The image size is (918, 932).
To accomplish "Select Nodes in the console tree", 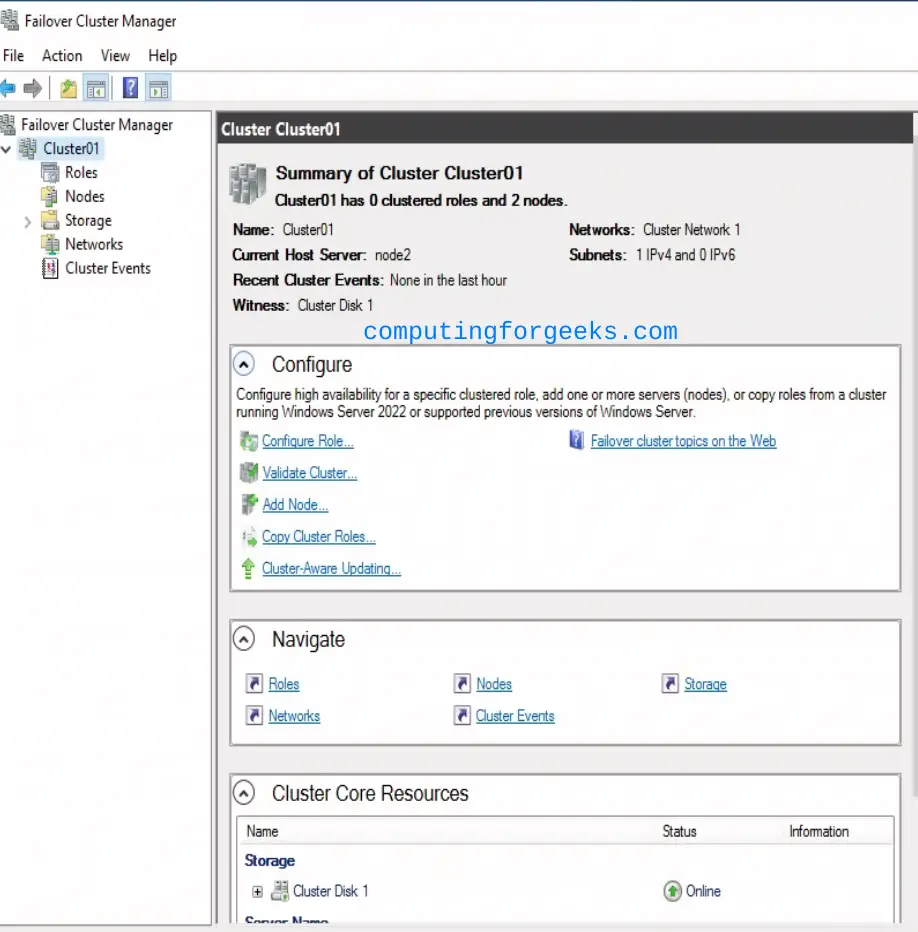I will 84,196.
